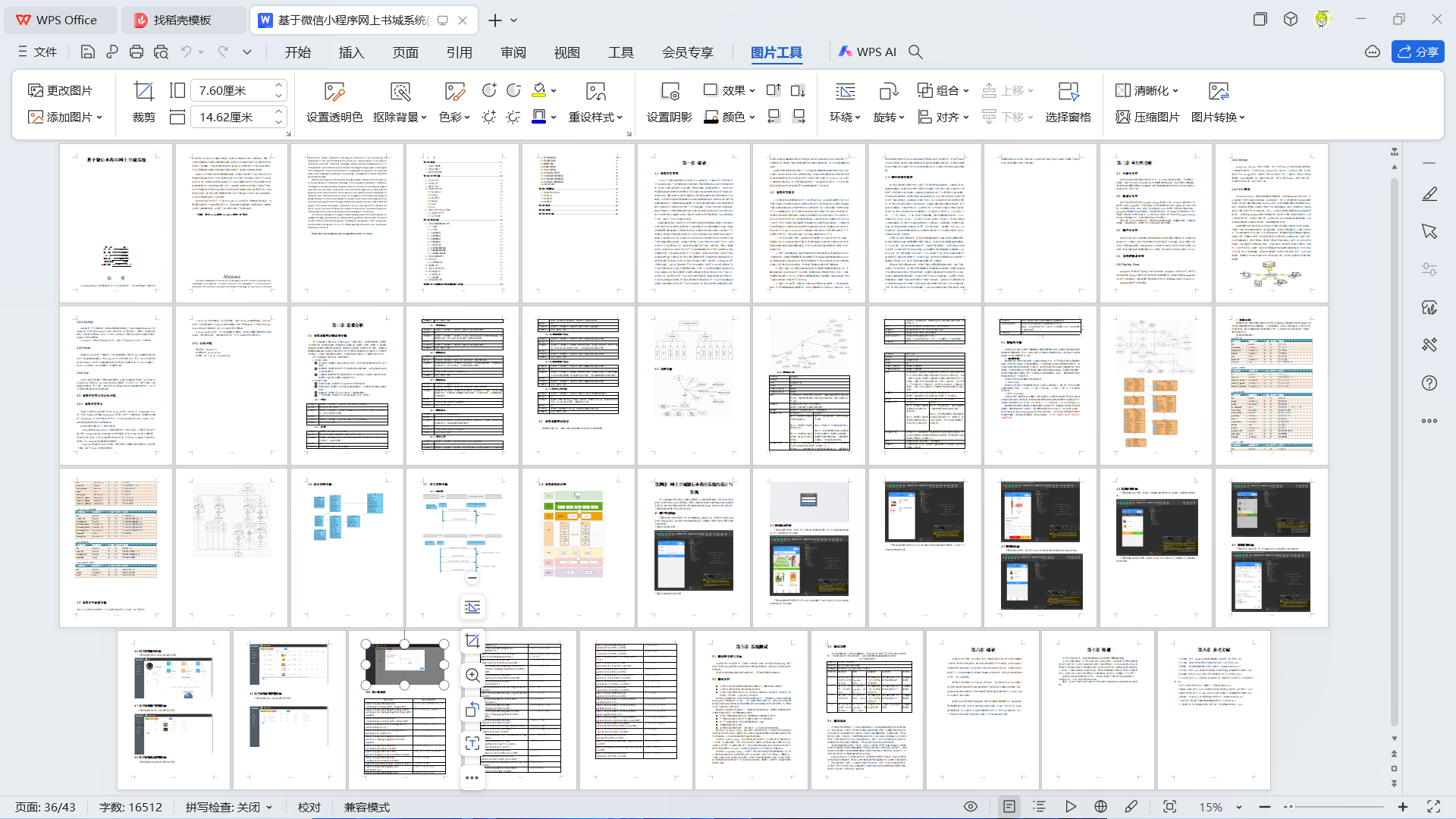This screenshot has width=1456, height=819.
Task: Expand the Remove Background (抠除背景) dropdown
Action: tap(423, 118)
